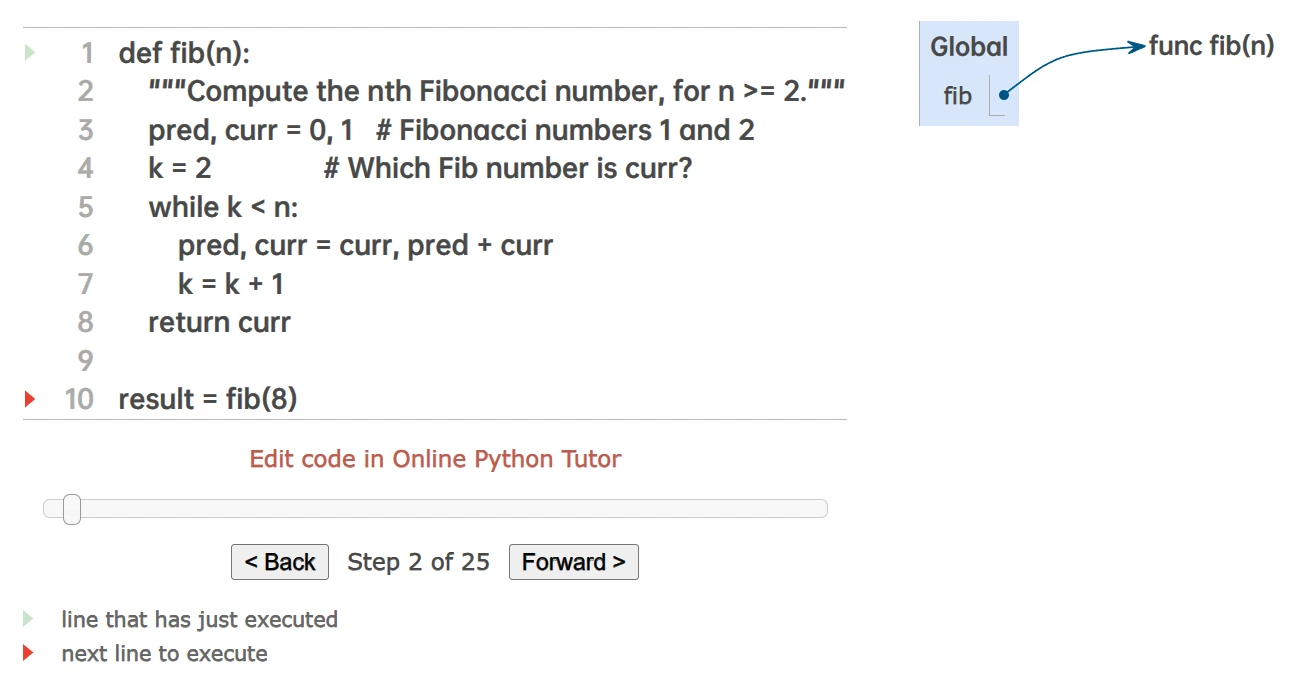Open the Edit code in Online Python Tutor link
1313x683 pixels.
point(435,459)
